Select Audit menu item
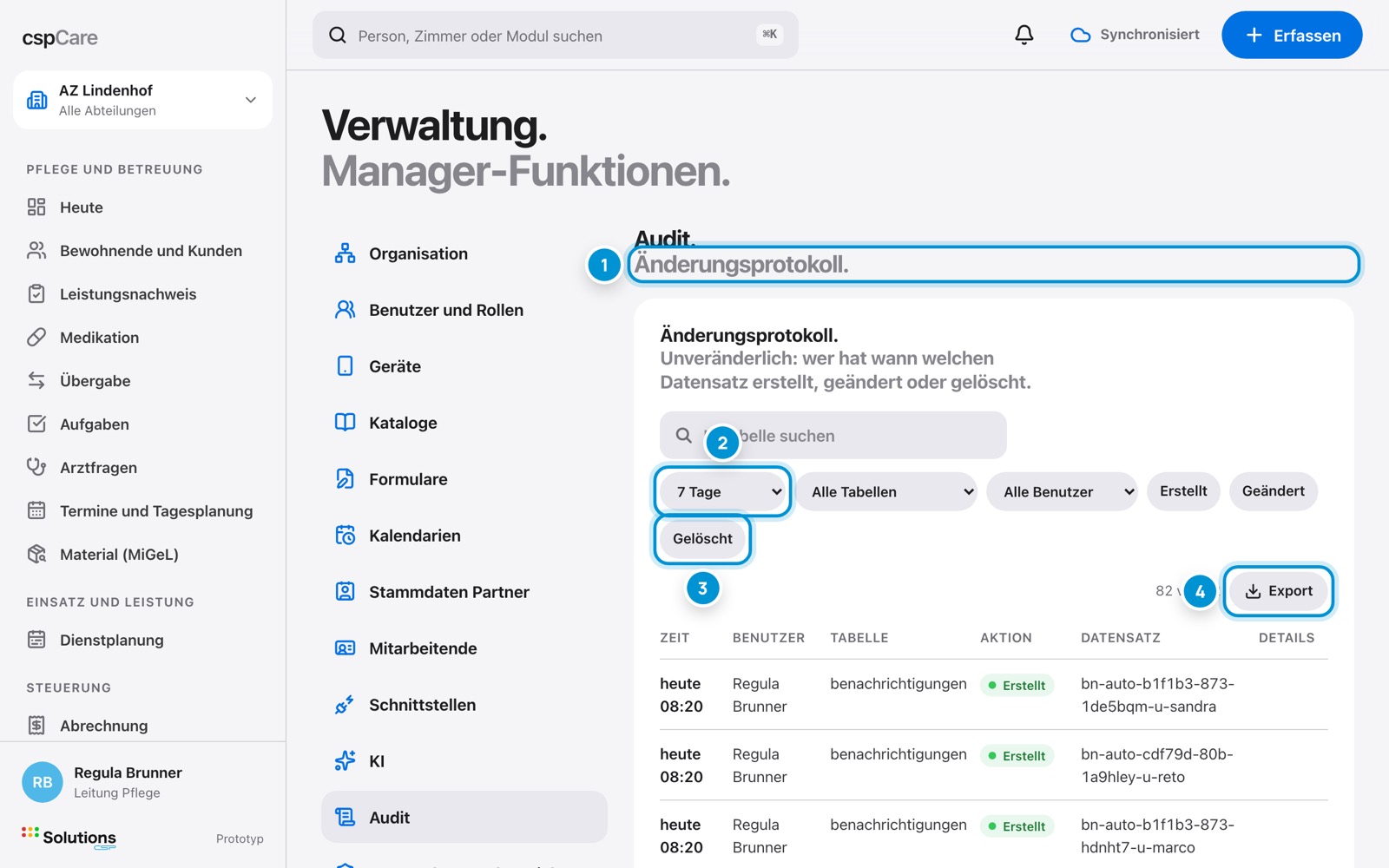 click(x=464, y=817)
